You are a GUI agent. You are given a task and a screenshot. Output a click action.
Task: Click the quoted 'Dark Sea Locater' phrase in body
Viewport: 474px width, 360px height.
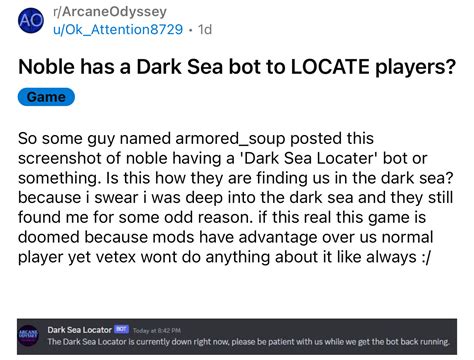[x=310, y=158]
